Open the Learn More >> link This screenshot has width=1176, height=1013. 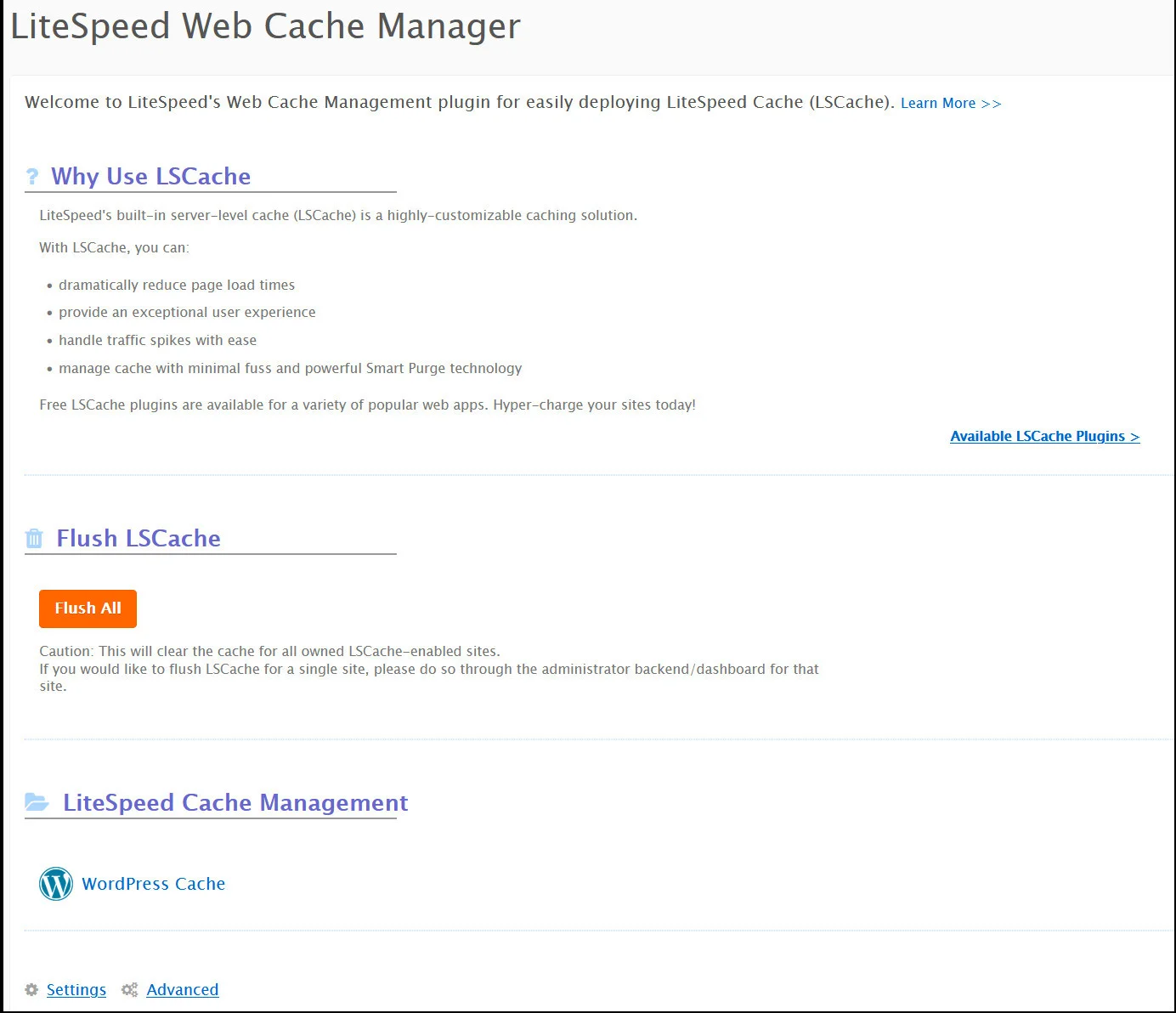[x=950, y=103]
